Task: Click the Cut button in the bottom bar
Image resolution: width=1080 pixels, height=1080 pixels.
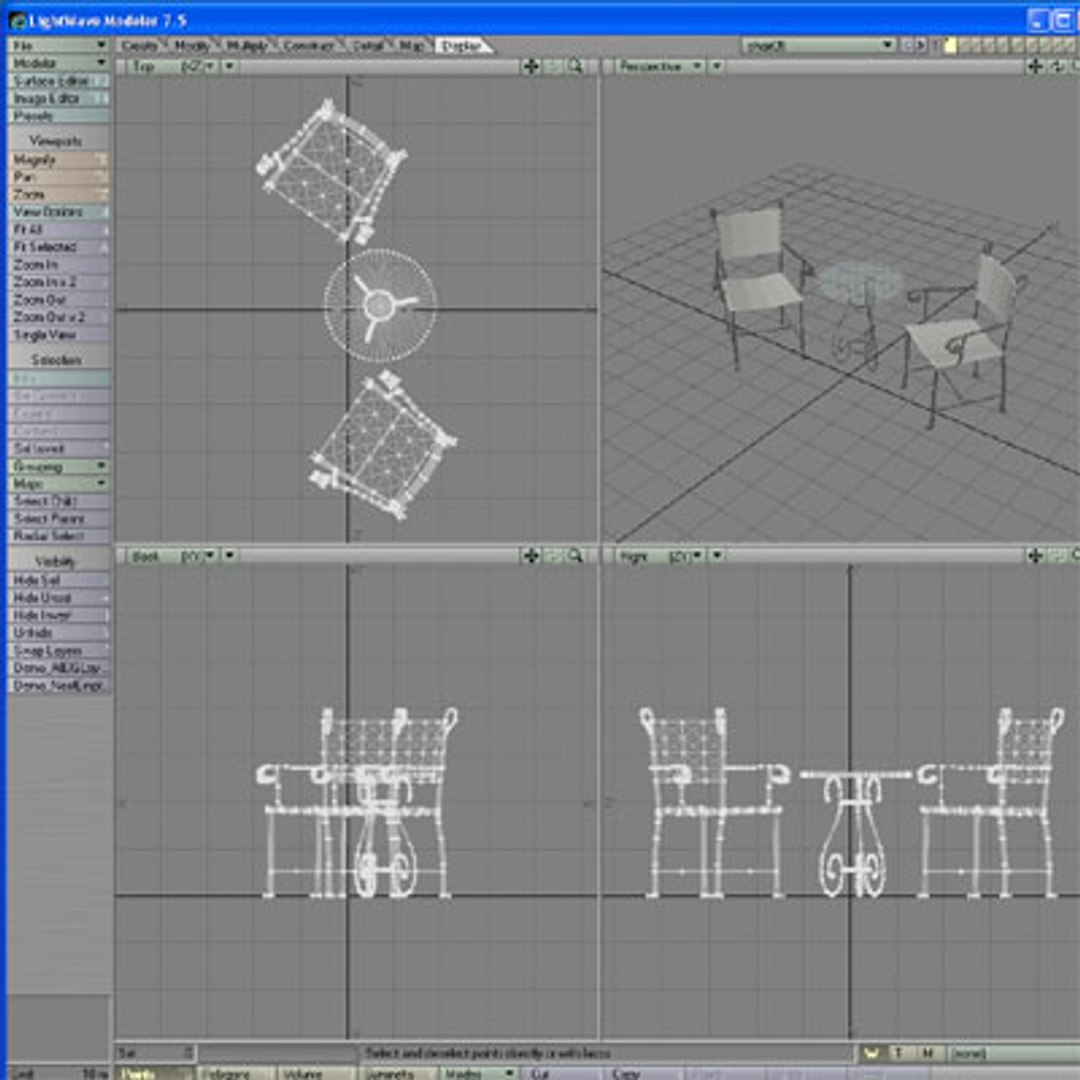Action: [x=561, y=1073]
